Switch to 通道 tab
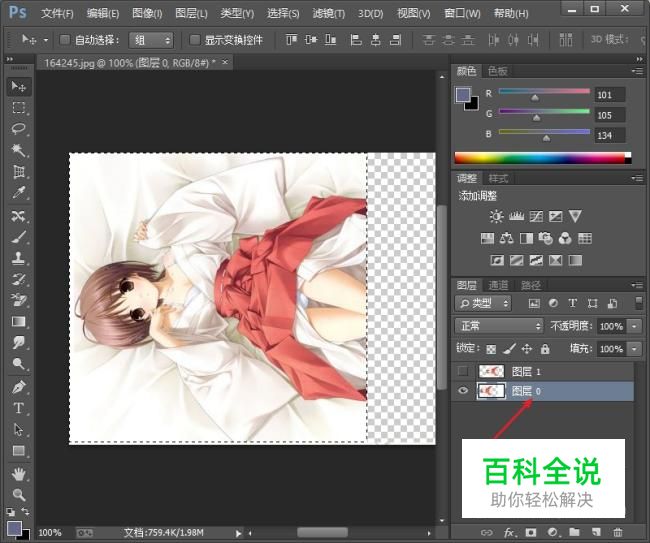 (498, 285)
